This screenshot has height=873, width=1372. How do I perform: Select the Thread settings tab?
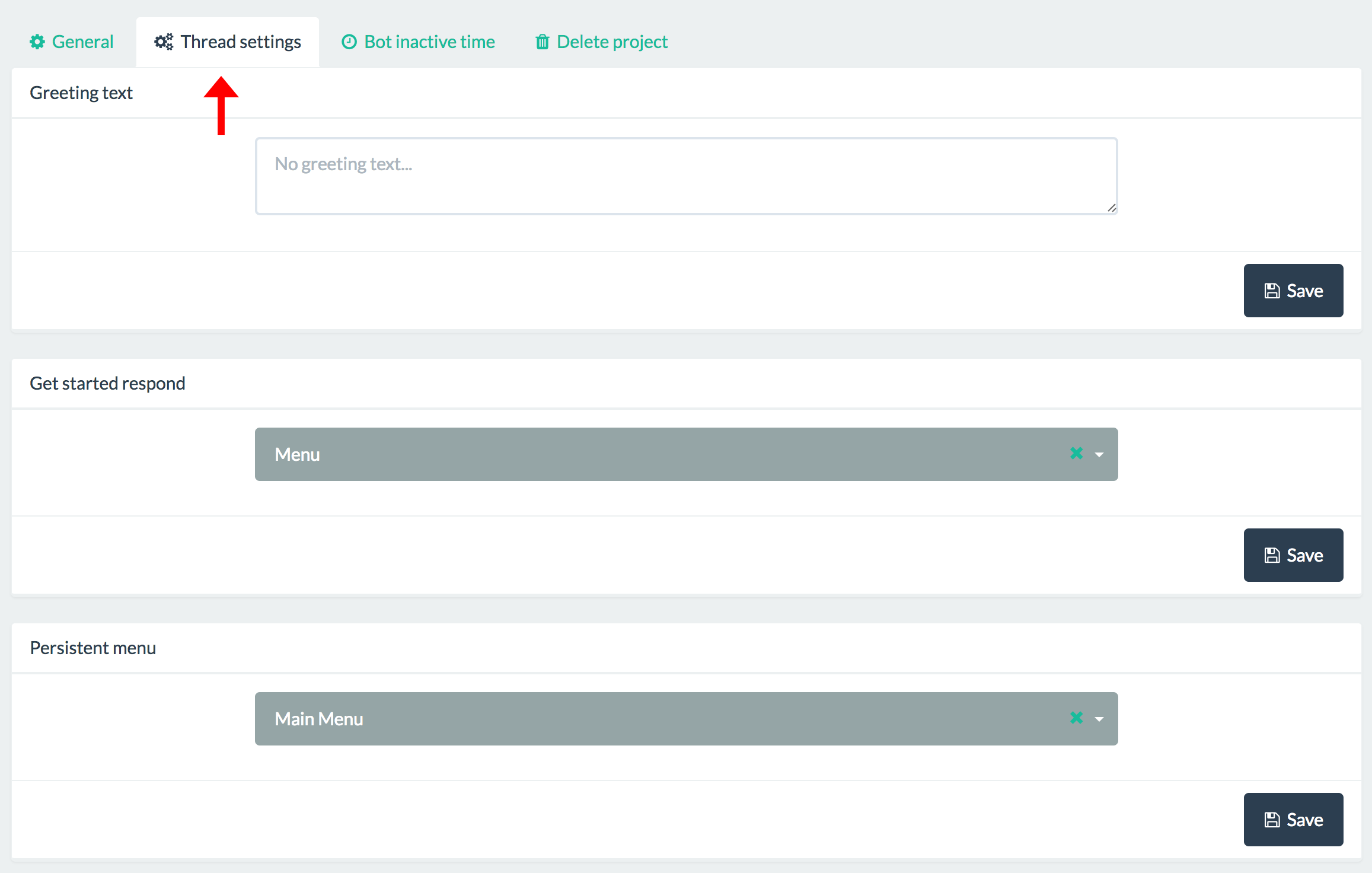pyautogui.click(x=241, y=42)
